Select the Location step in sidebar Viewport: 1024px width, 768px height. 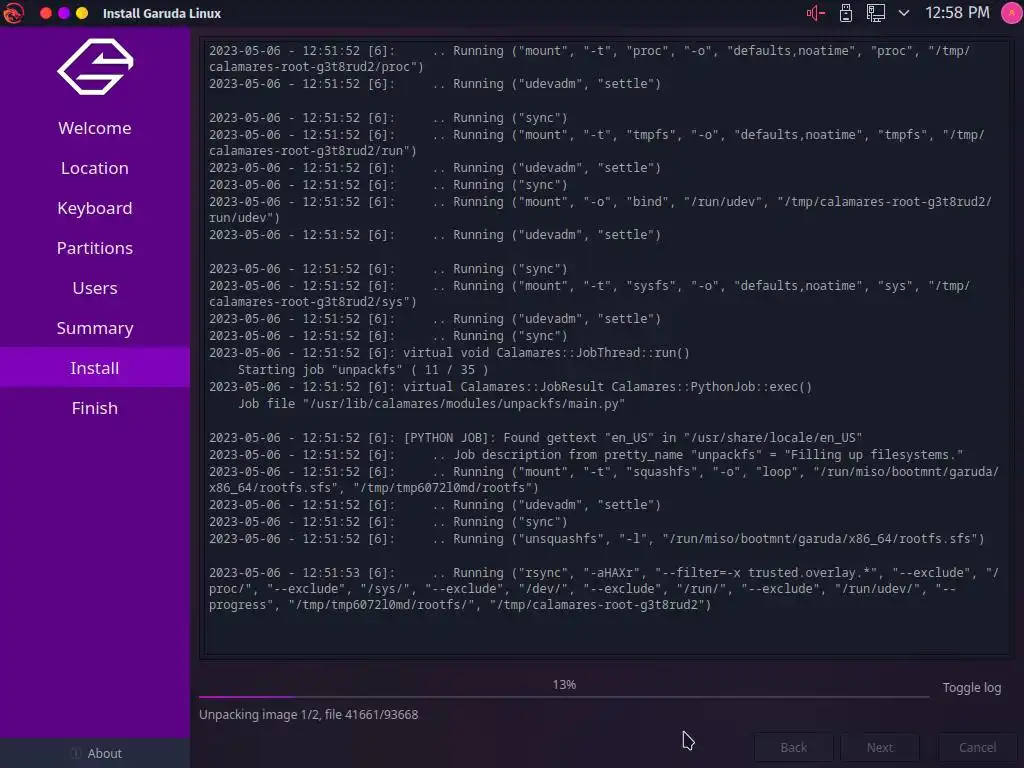pos(95,168)
